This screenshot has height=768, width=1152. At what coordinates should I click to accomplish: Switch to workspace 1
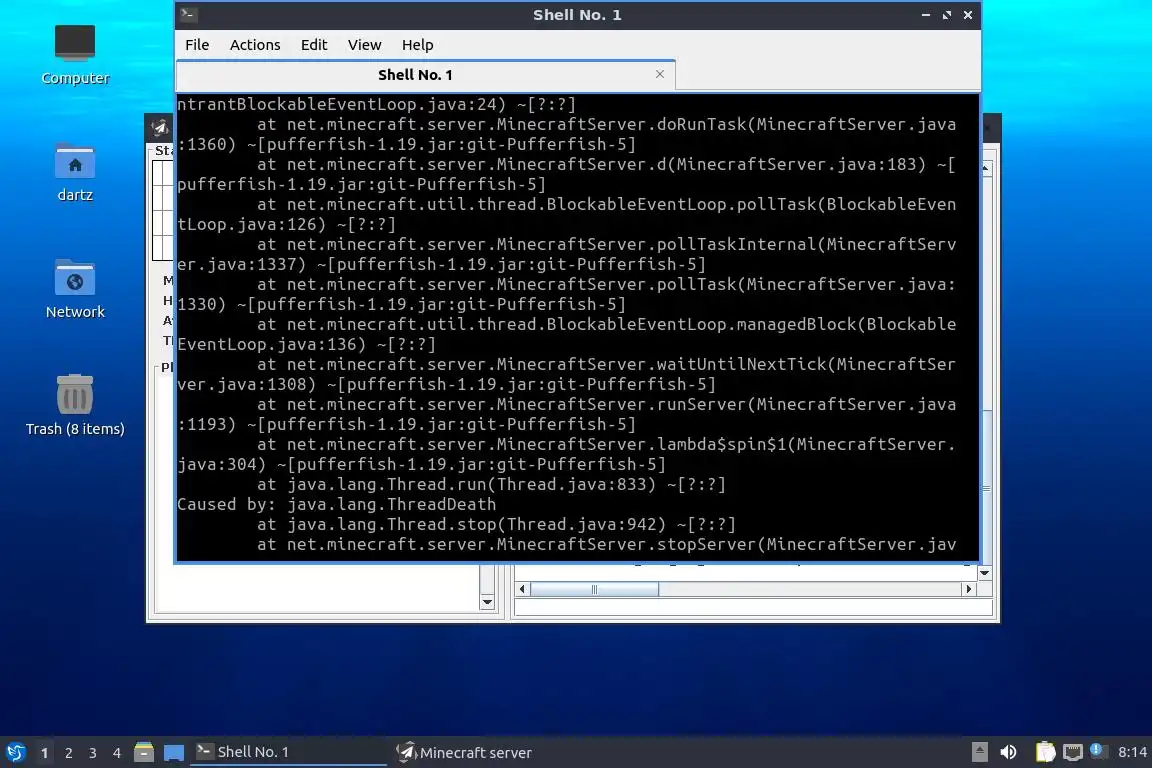pos(44,753)
